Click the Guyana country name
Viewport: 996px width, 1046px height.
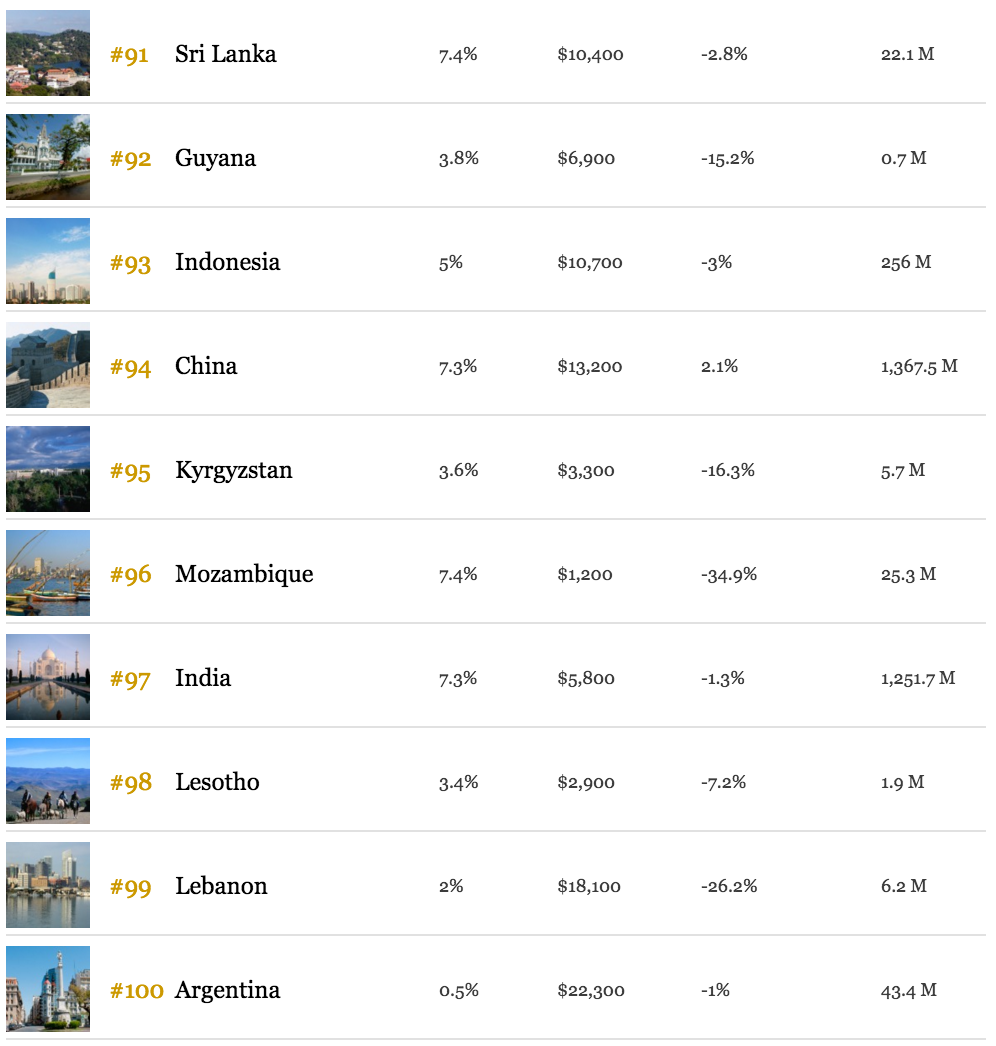215,159
